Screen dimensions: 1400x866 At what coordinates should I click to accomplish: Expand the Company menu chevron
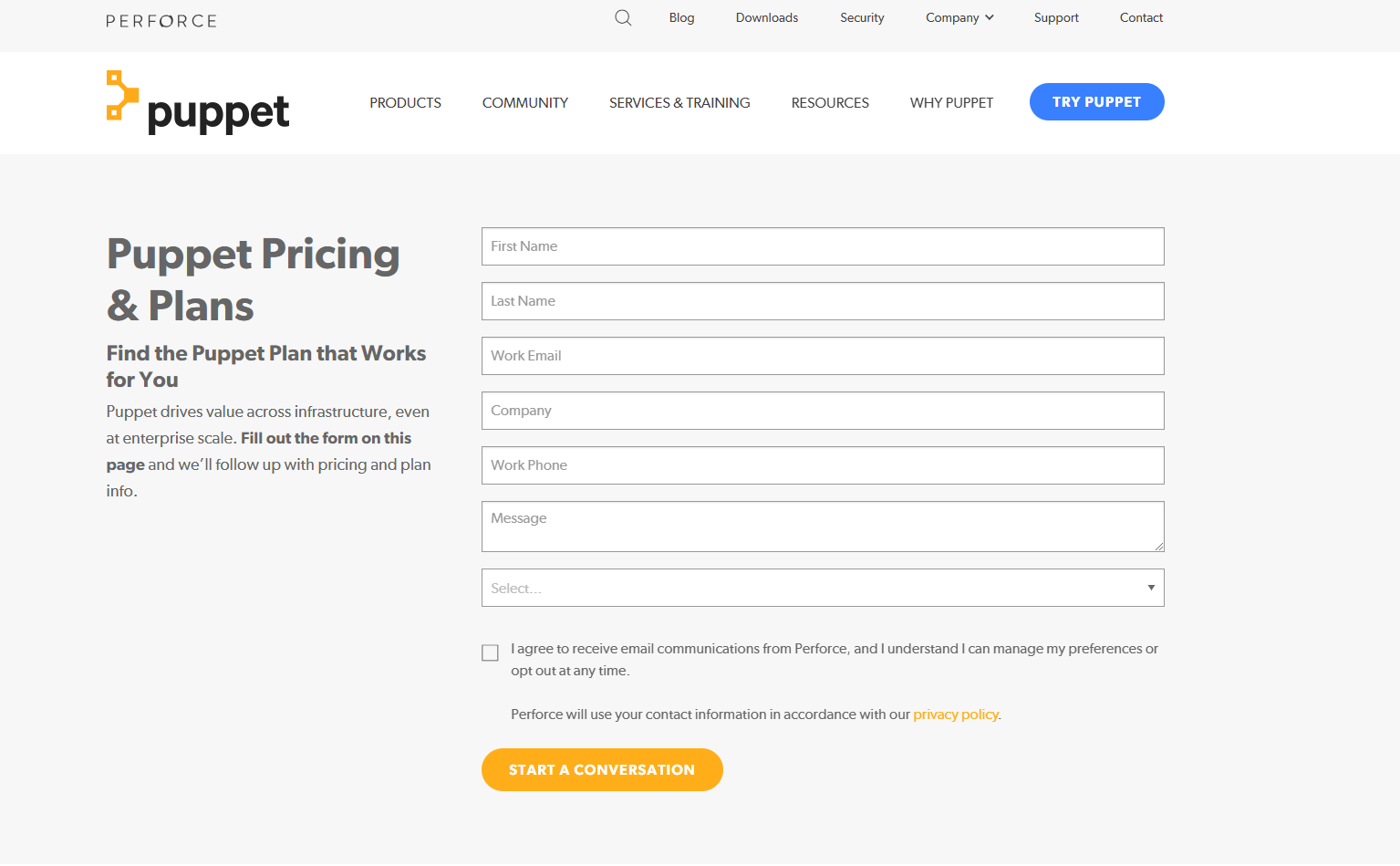coord(990,17)
